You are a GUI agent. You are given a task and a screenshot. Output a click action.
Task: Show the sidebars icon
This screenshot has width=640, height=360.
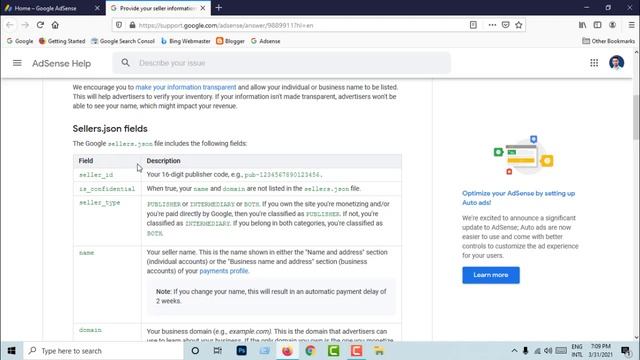click(598, 25)
